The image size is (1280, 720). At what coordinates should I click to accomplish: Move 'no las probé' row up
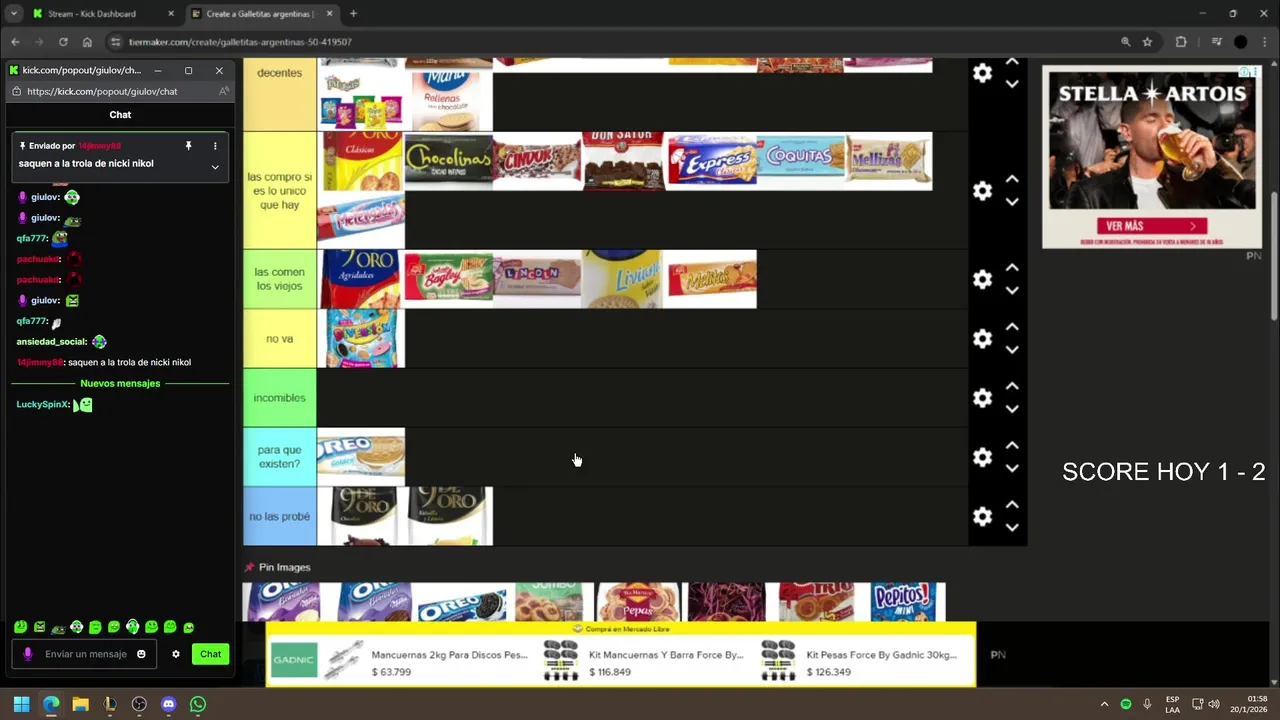click(x=1012, y=504)
